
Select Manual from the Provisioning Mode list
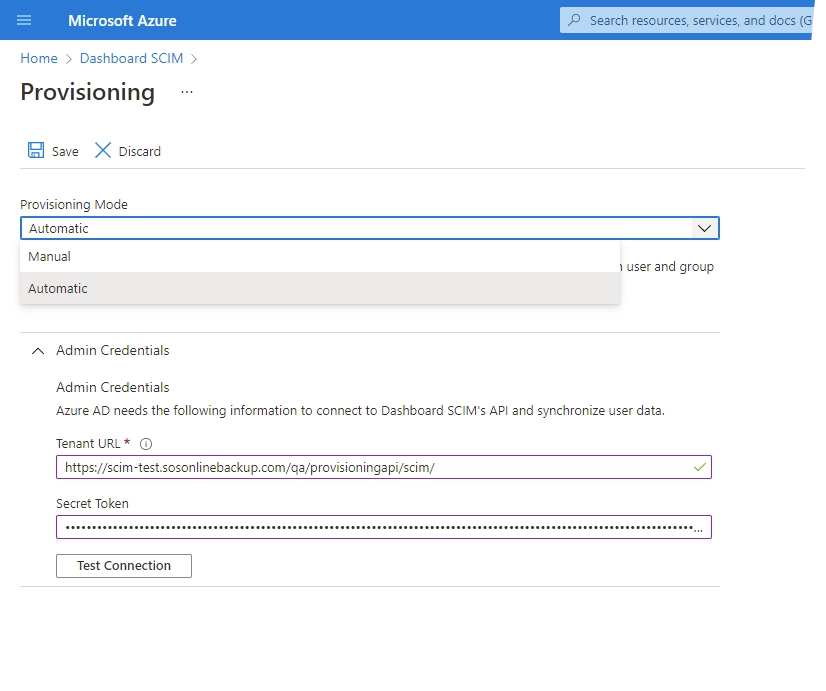(320, 256)
